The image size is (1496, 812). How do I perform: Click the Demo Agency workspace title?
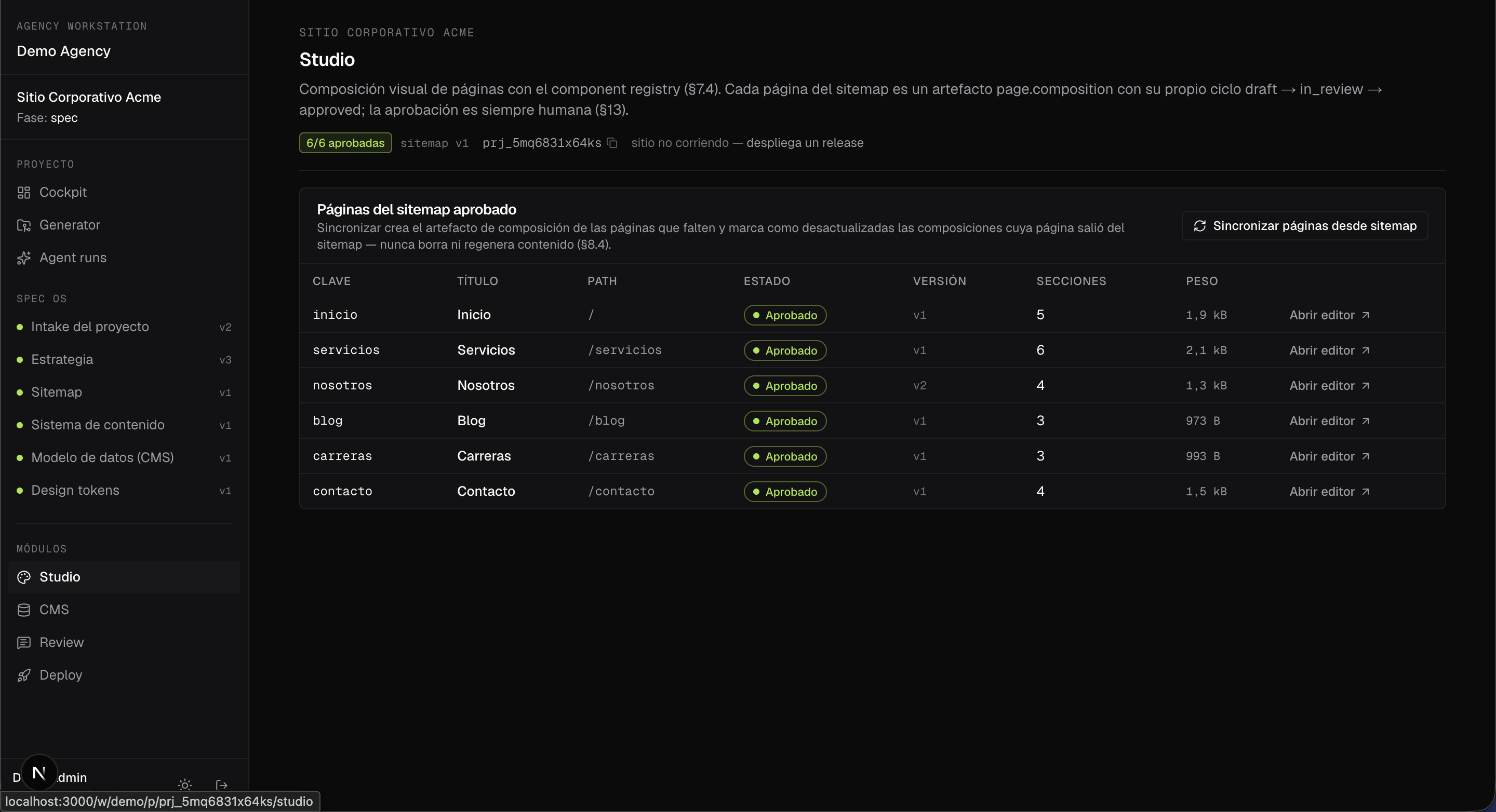point(63,51)
